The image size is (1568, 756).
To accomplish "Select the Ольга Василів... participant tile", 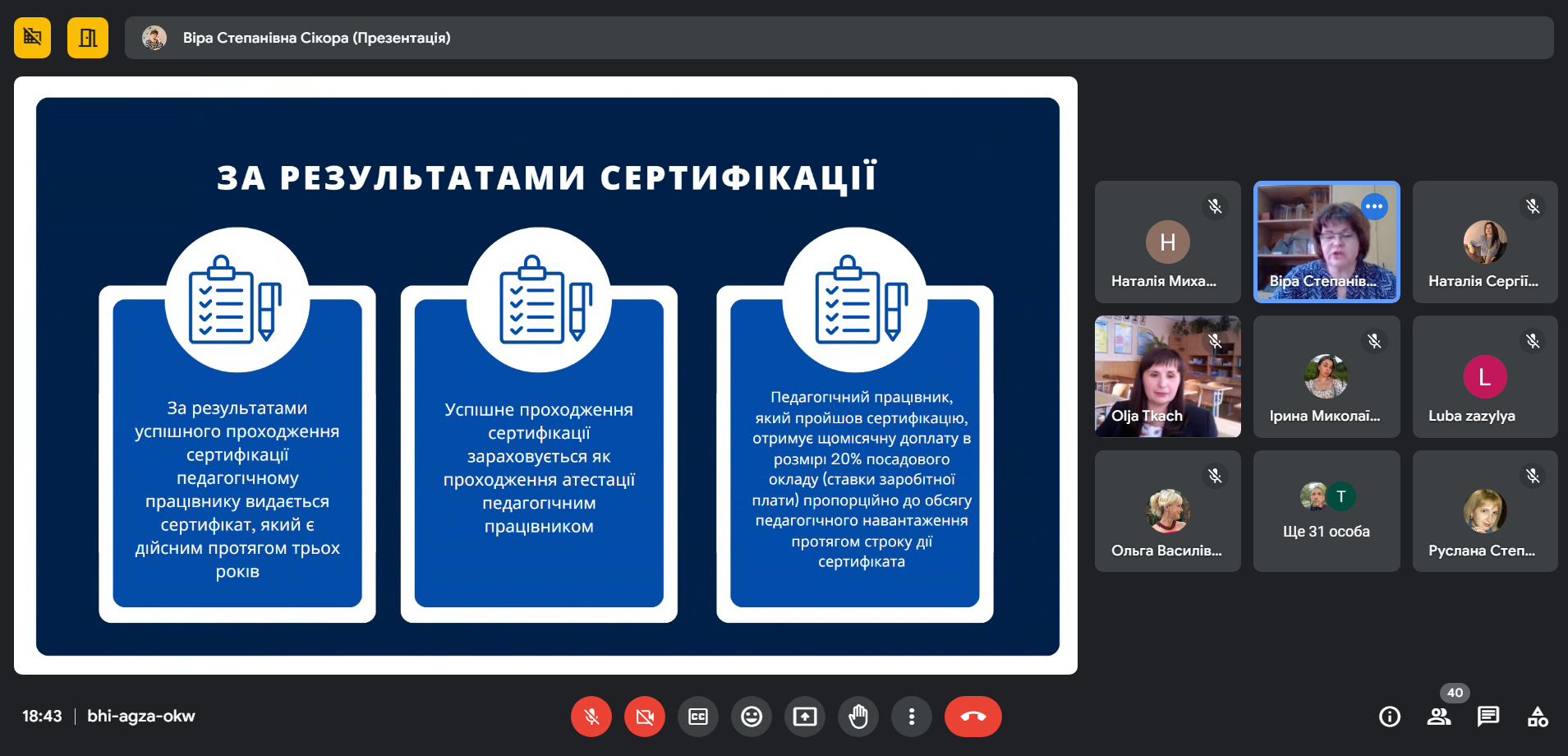I will 1168,511.
